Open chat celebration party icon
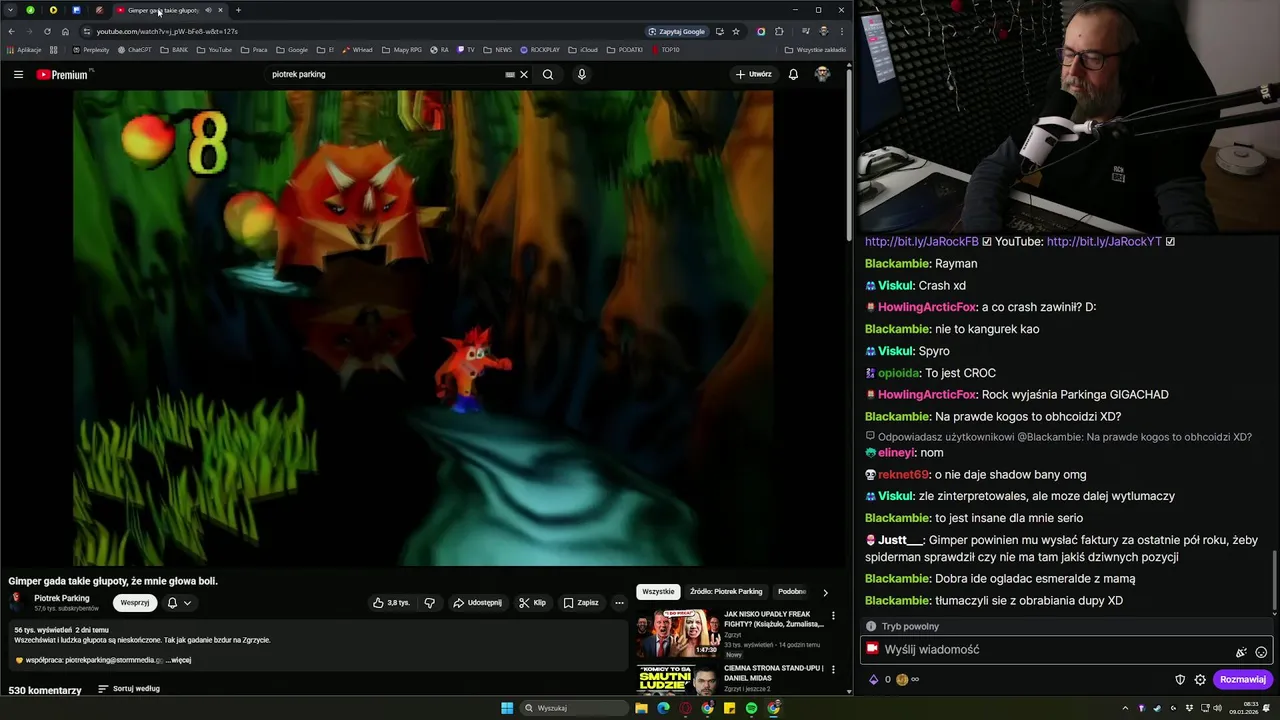This screenshot has width=1280, height=720. (1241, 652)
